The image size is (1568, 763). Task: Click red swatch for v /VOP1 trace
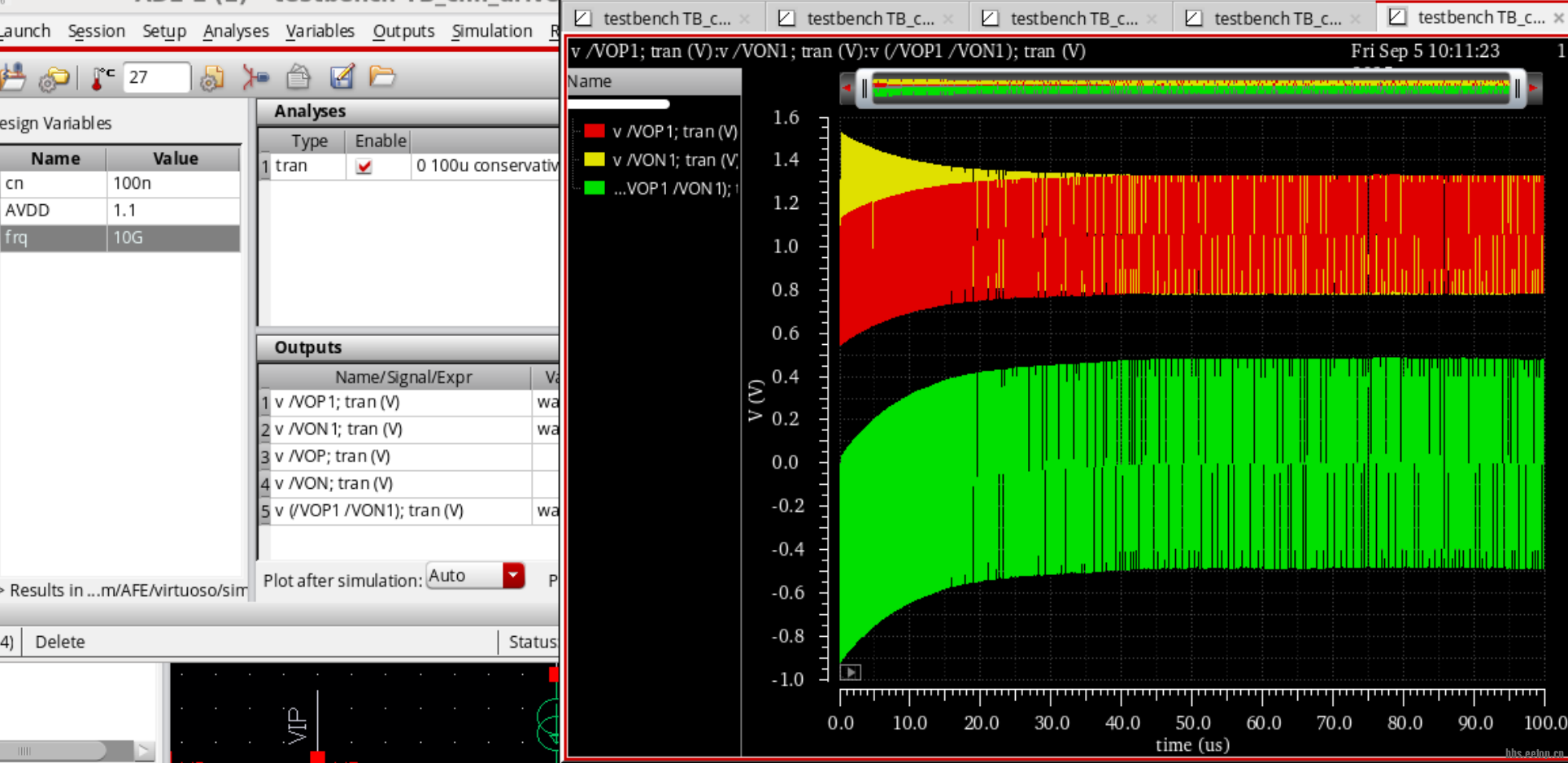coord(594,131)
